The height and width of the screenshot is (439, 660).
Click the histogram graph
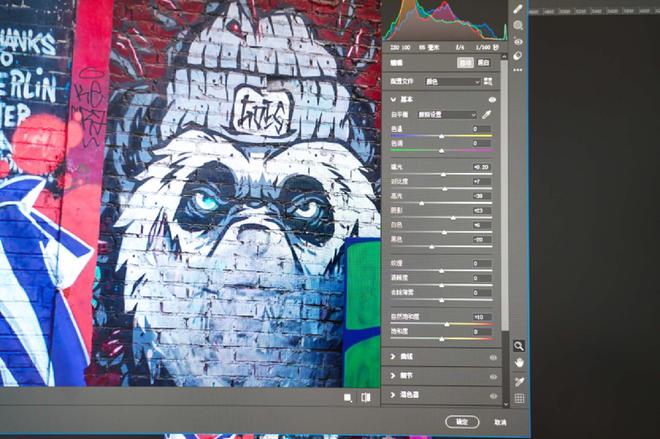[445, 20]
